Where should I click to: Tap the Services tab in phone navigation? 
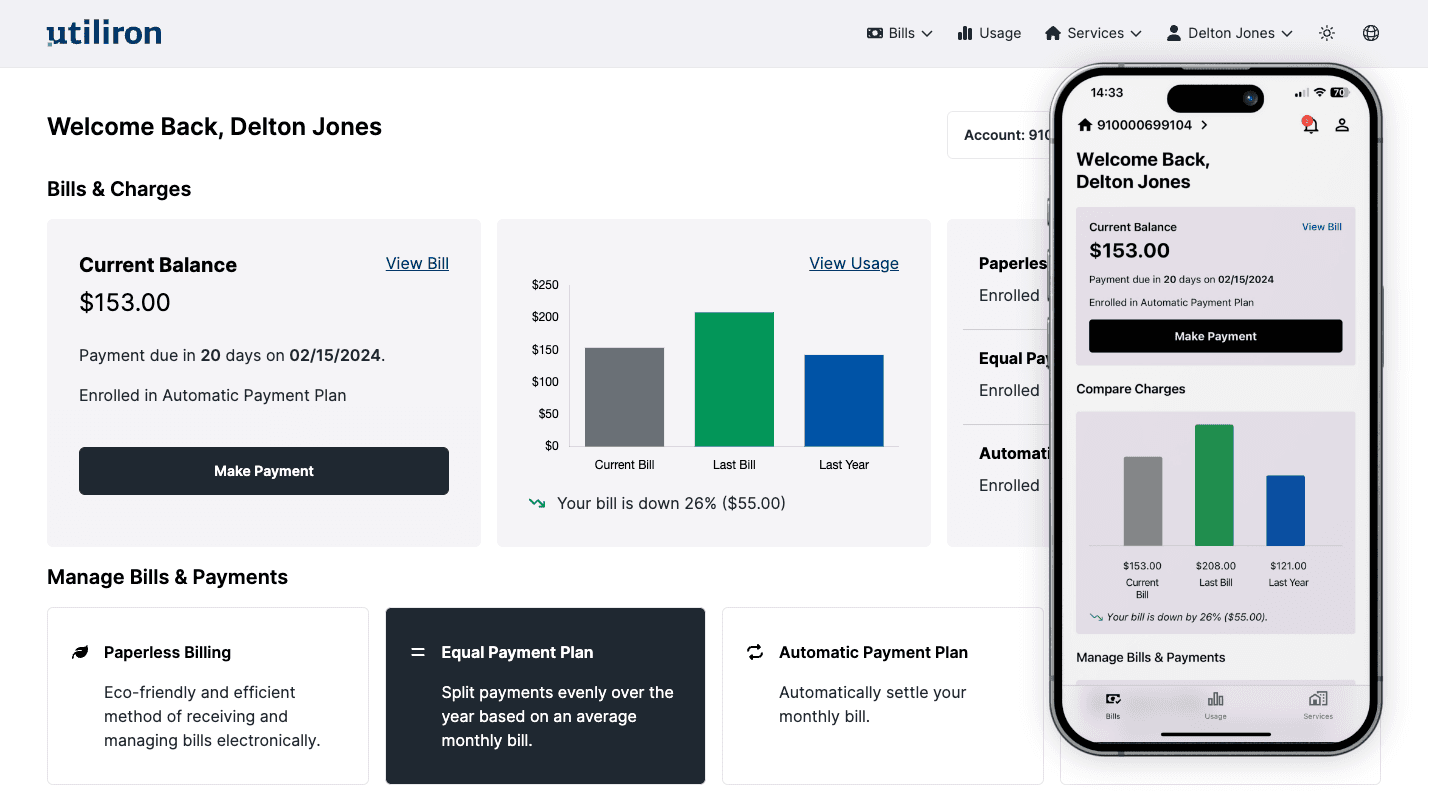[1318, 704]
